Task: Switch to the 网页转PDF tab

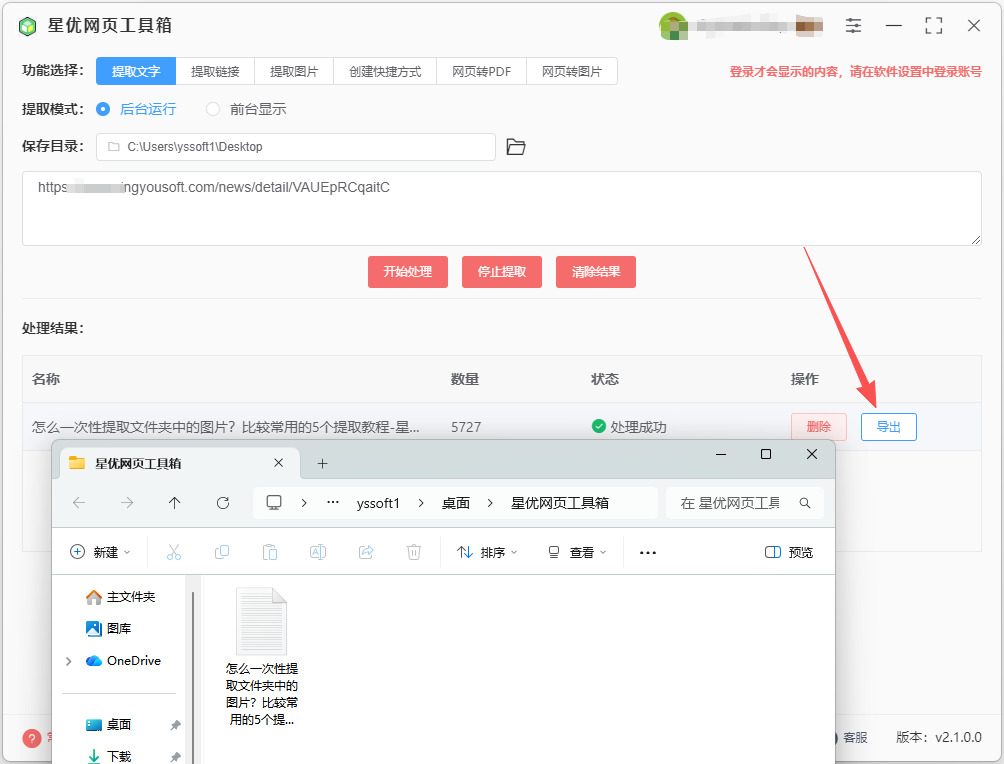Action: pyautogui.click(x=482, y=72)
